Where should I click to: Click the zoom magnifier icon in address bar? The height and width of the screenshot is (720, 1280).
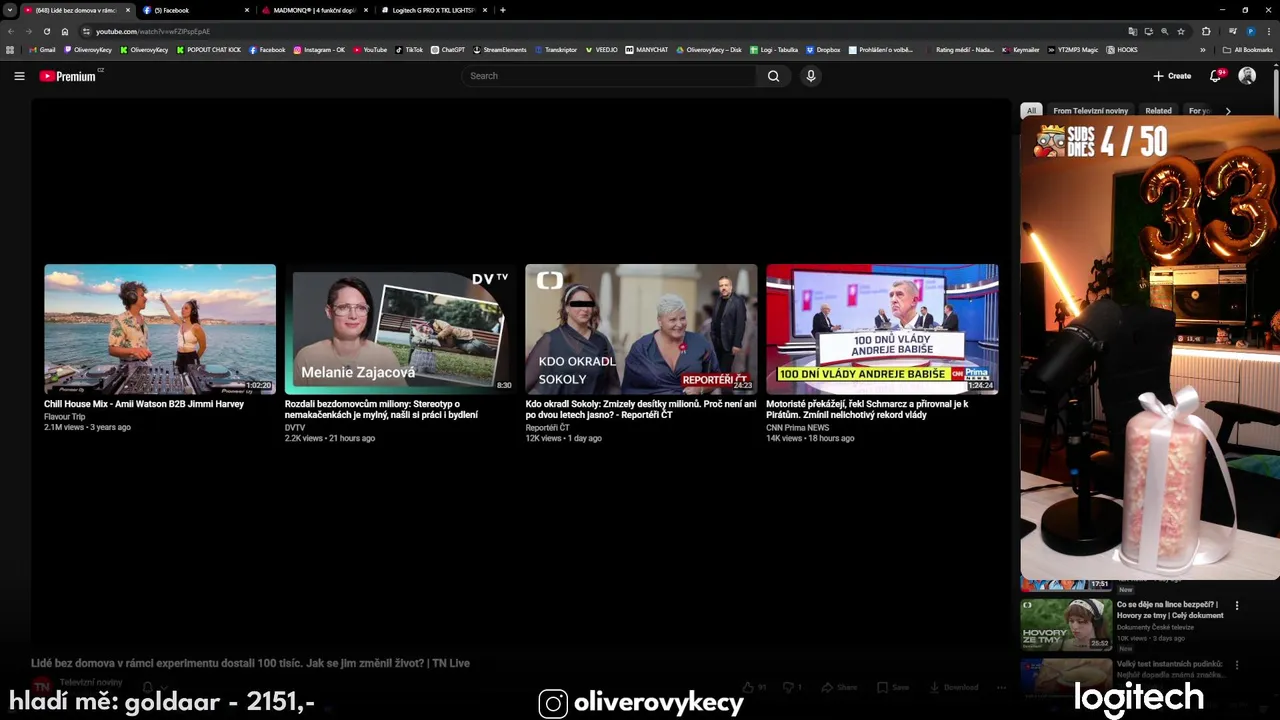1165,31
